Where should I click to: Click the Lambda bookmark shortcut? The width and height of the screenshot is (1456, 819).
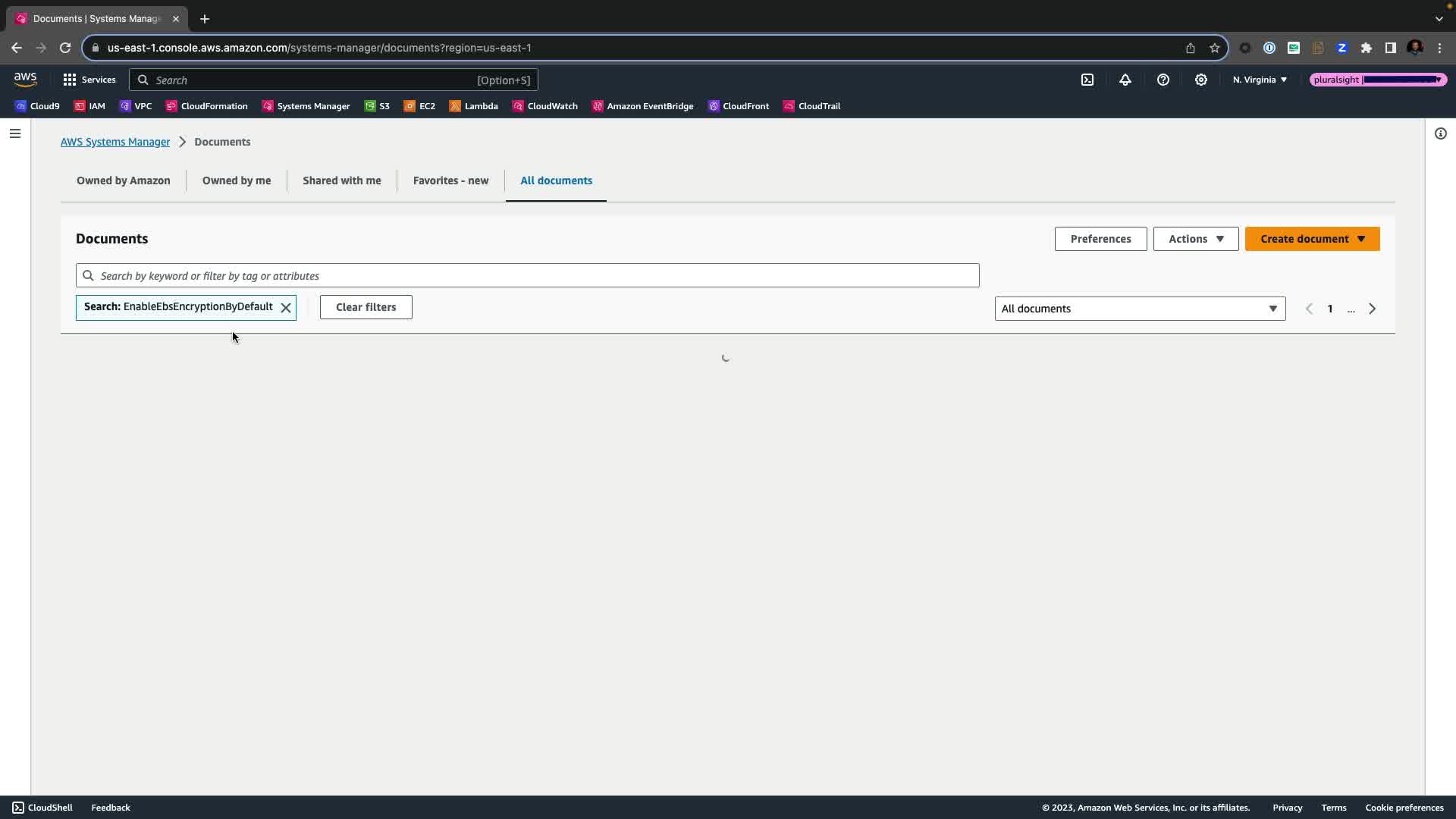click(x=473, y=106)
